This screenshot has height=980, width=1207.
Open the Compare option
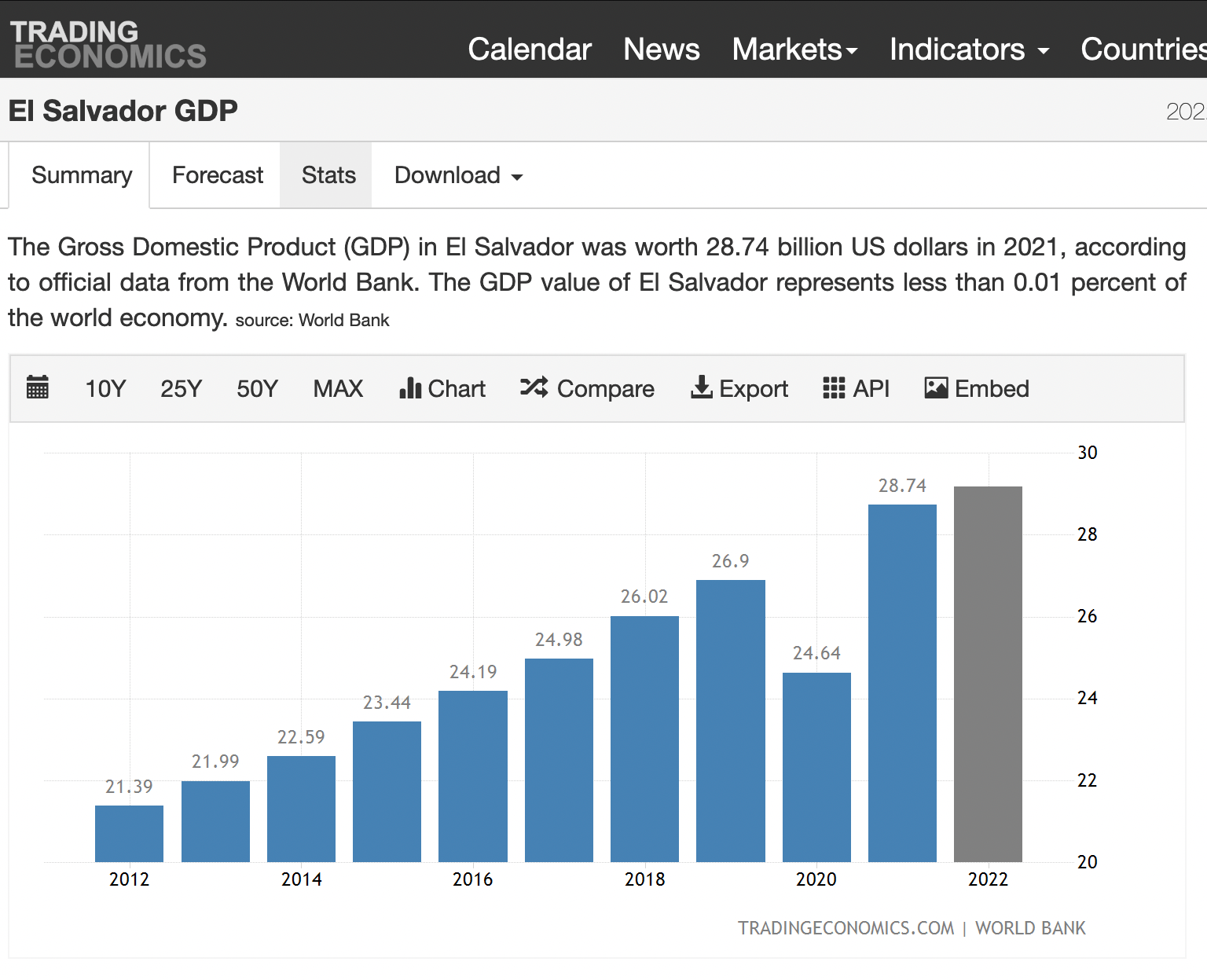pyautogui.click(x=587, y=388)
